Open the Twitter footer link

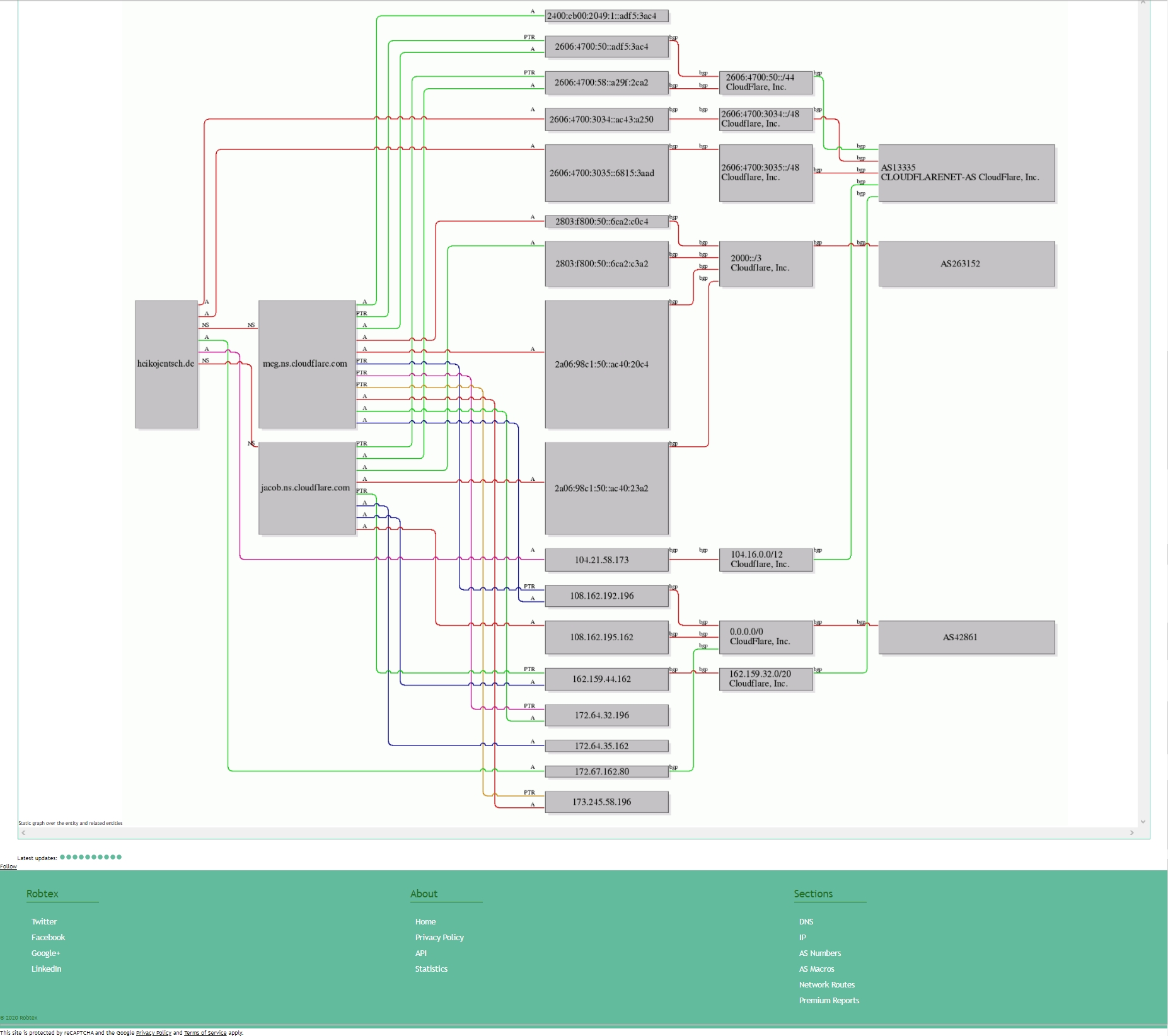pyautogui.click(x=44, y=921)
